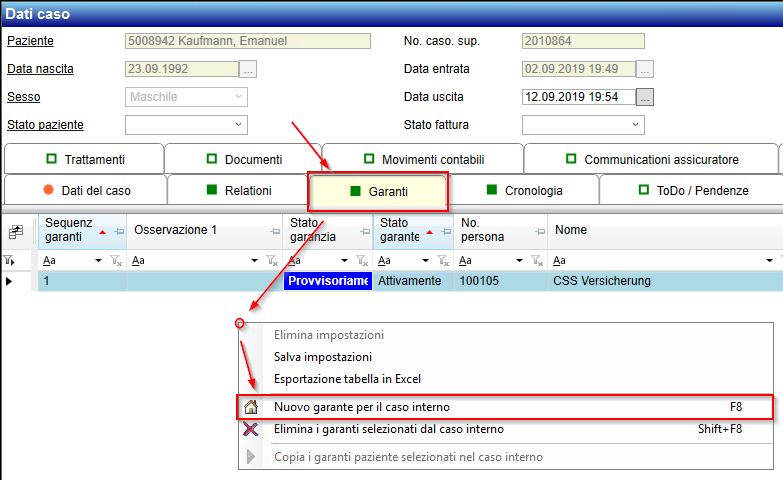Screen dimensions: 783x480
Task: Click the Sesso label link
Action: 23,96
